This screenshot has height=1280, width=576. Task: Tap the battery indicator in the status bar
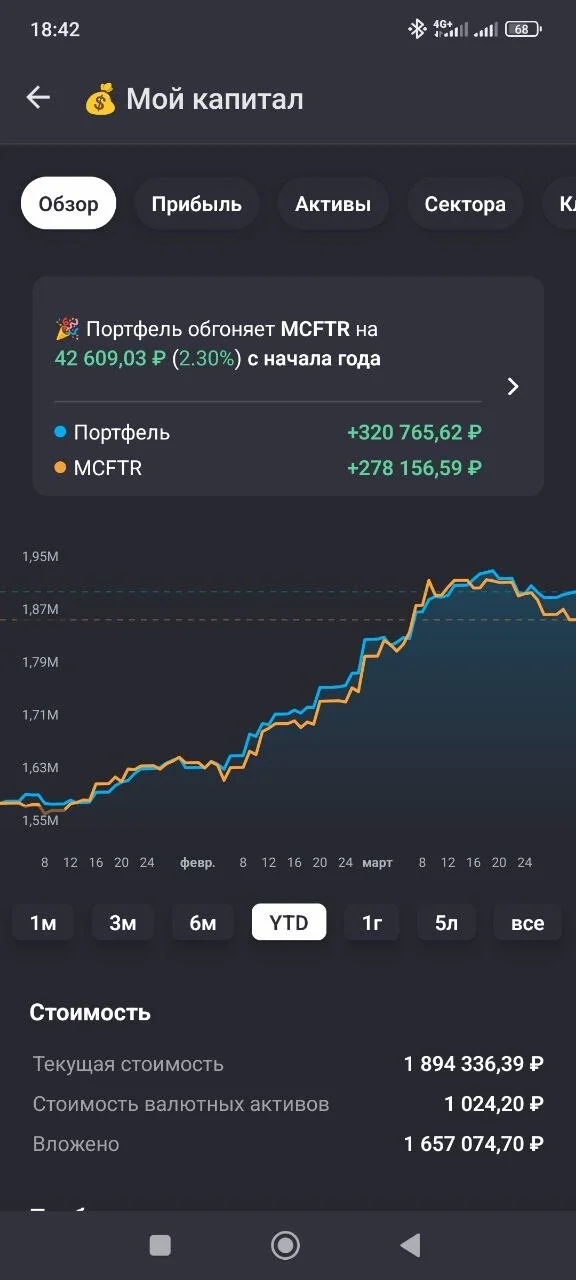coord(523,29)
